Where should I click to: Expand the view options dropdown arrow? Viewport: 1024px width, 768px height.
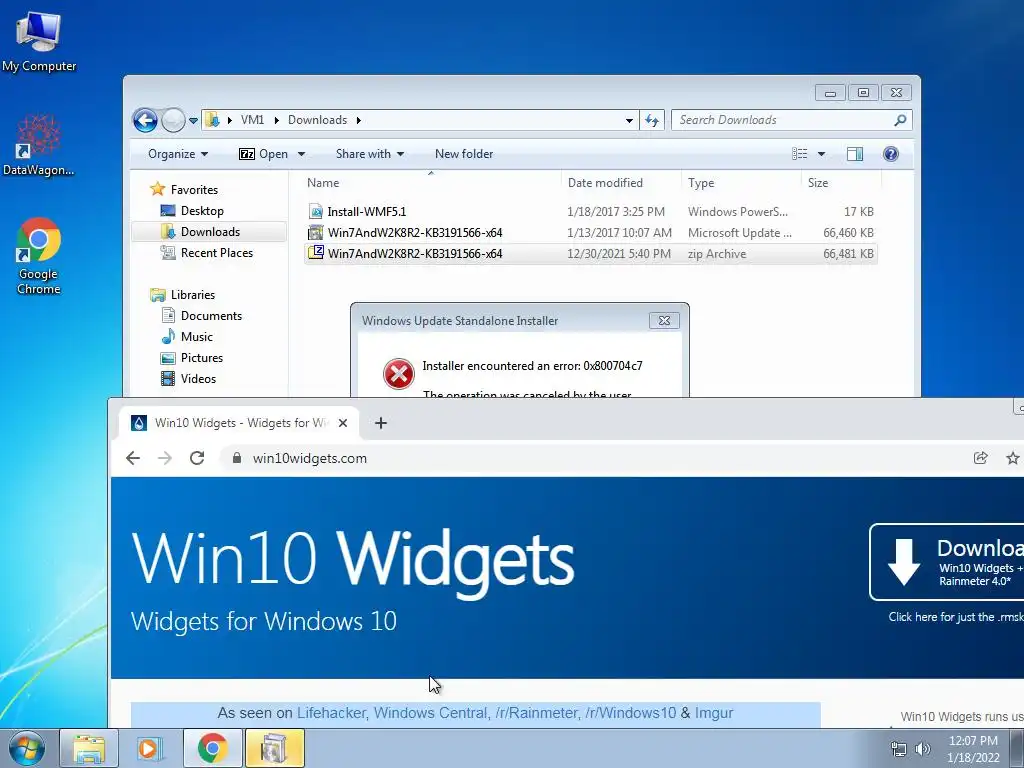point(822,154)
